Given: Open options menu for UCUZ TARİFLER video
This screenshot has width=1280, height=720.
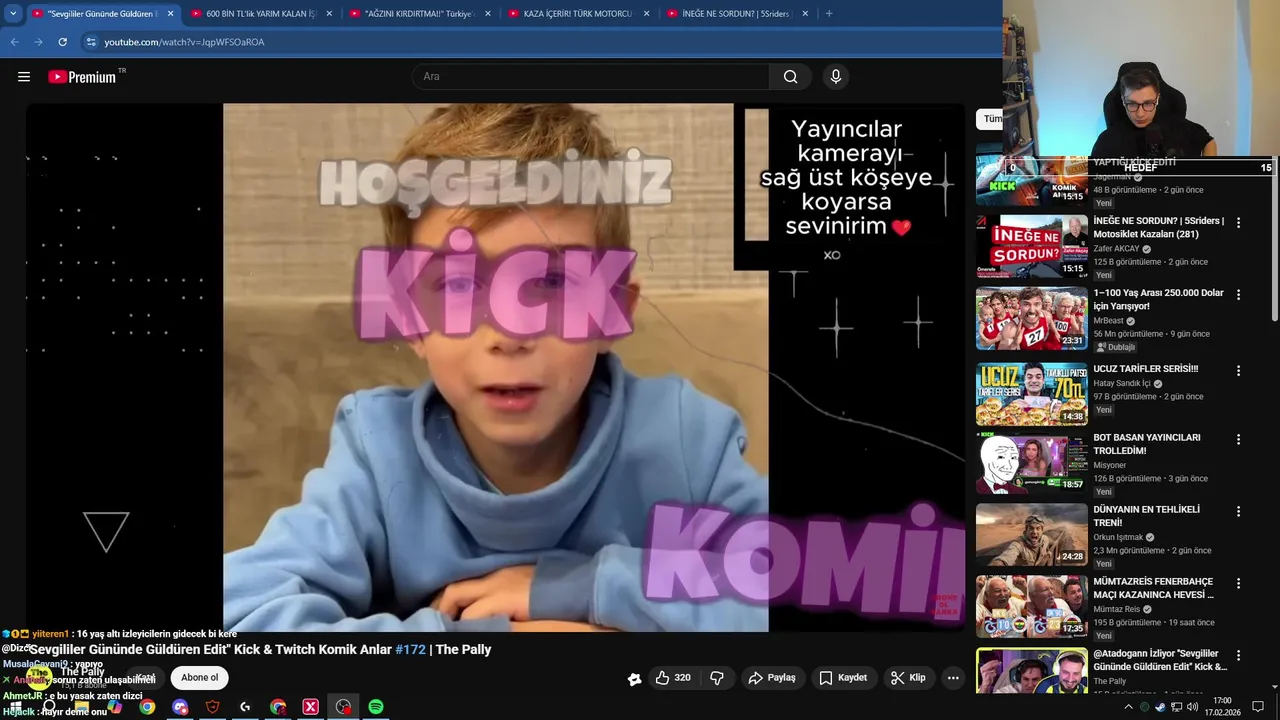Looking at the screenshot, I should [x=1238, y=371].
